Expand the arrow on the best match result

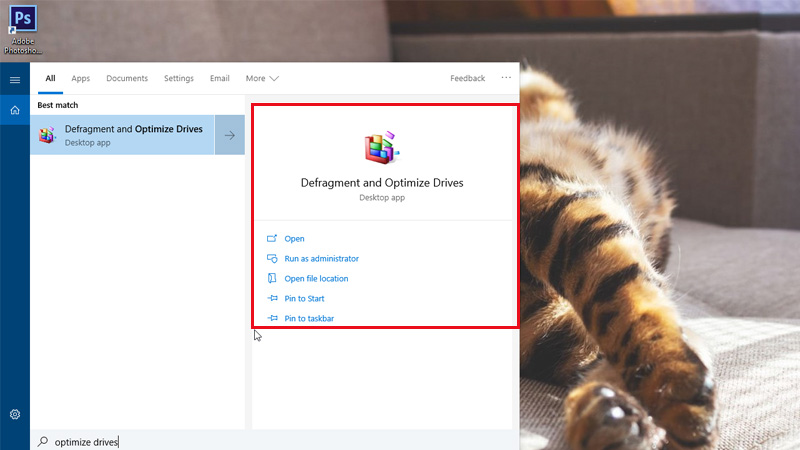(x=229, y=135)
